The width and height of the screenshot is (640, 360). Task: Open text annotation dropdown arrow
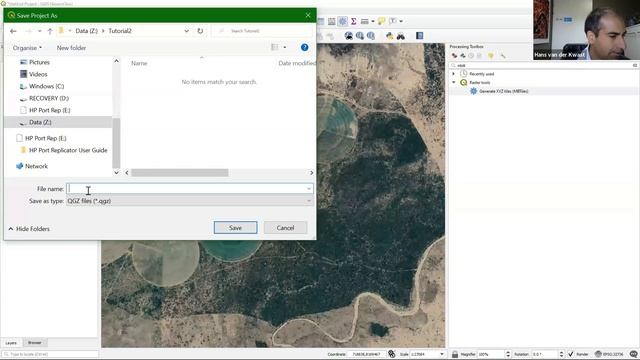tap(401, 21)
